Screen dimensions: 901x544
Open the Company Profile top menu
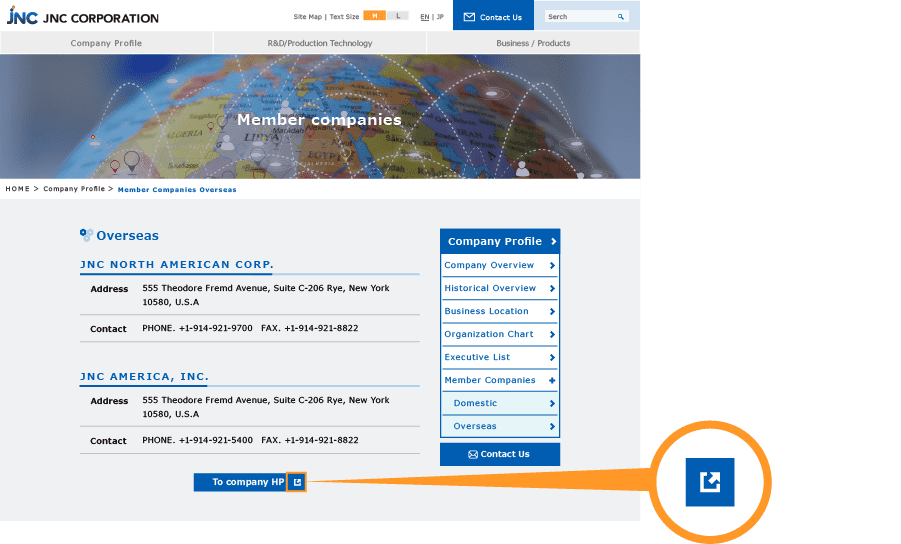pos(106,43)
